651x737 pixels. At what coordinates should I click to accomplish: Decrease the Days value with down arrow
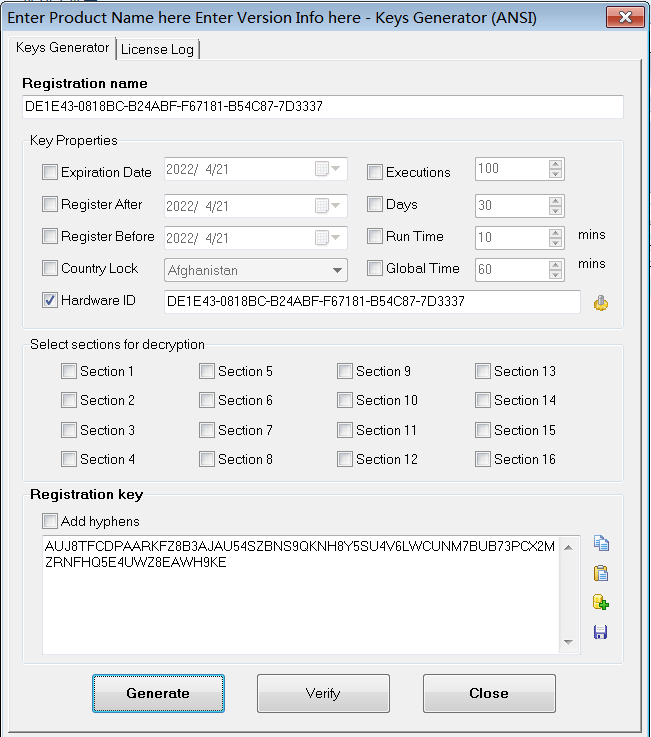556,210
